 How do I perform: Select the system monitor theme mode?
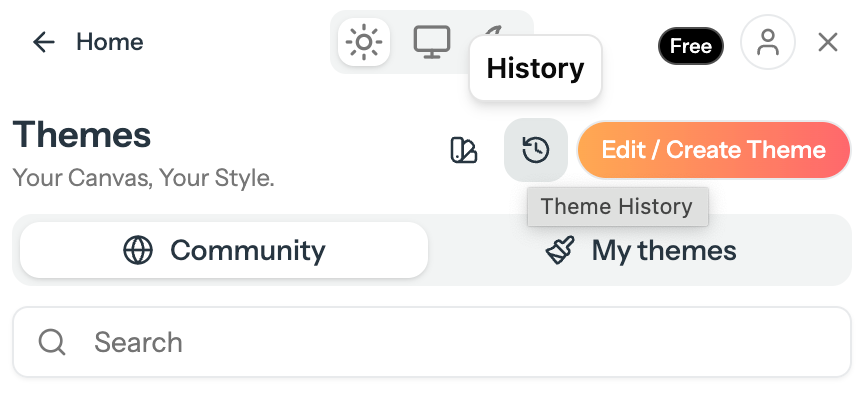click(x=432, y=42)
